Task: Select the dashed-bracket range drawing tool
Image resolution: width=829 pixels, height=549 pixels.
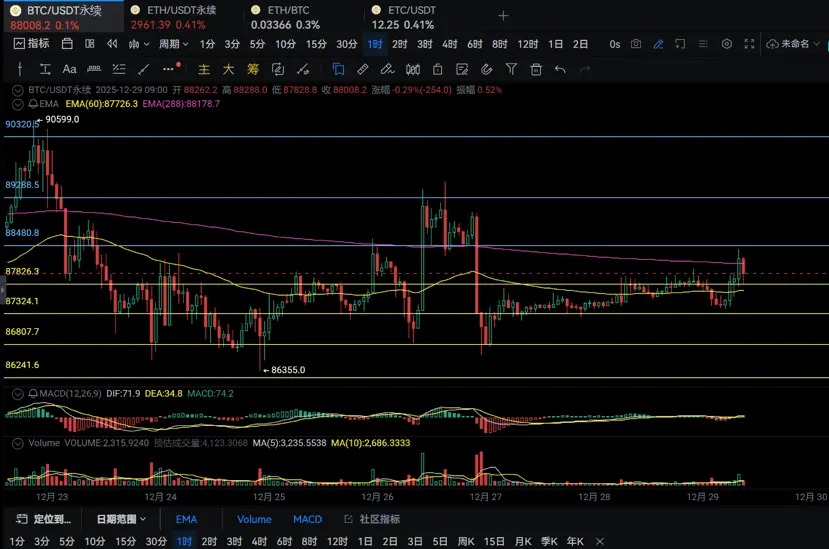Action: (x=94, y=69)
